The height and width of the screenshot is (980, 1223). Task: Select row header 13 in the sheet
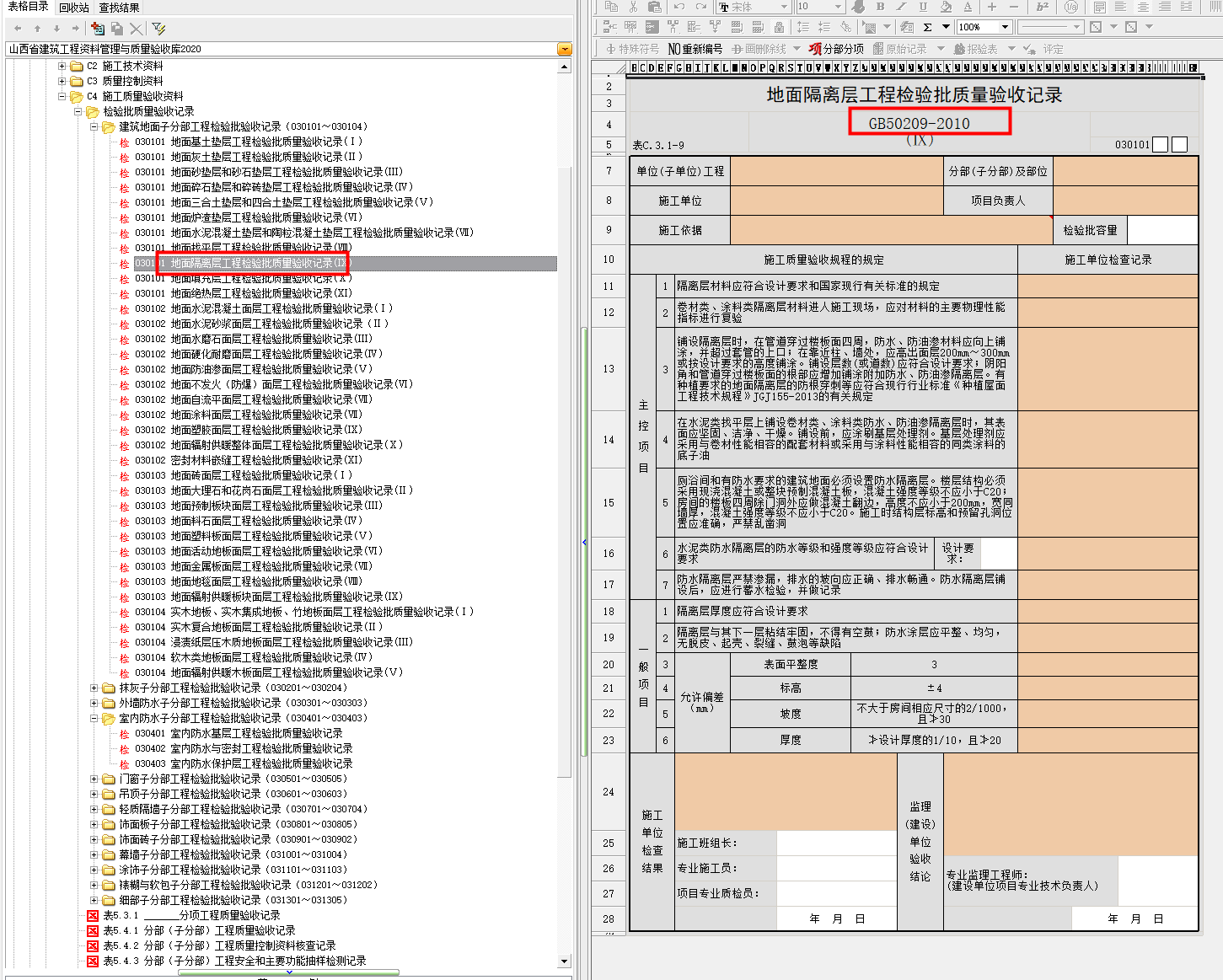pyautogui.click(x=609, y=368)
